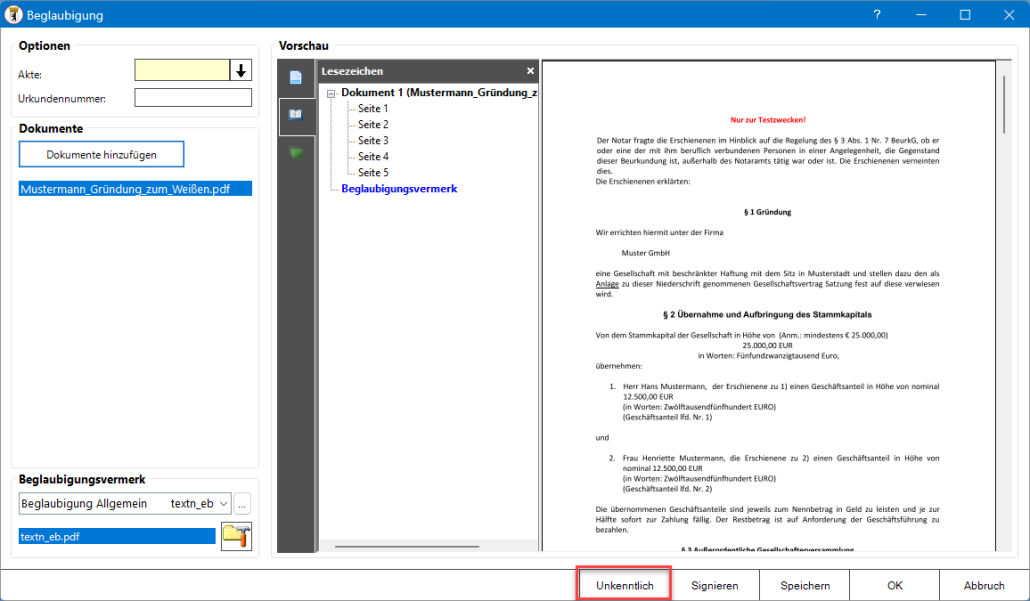Select the bookmarks book icon in sidebar
Image resolution: width=1030 pixels, height=601 pixels.
(x=296, y=115)
